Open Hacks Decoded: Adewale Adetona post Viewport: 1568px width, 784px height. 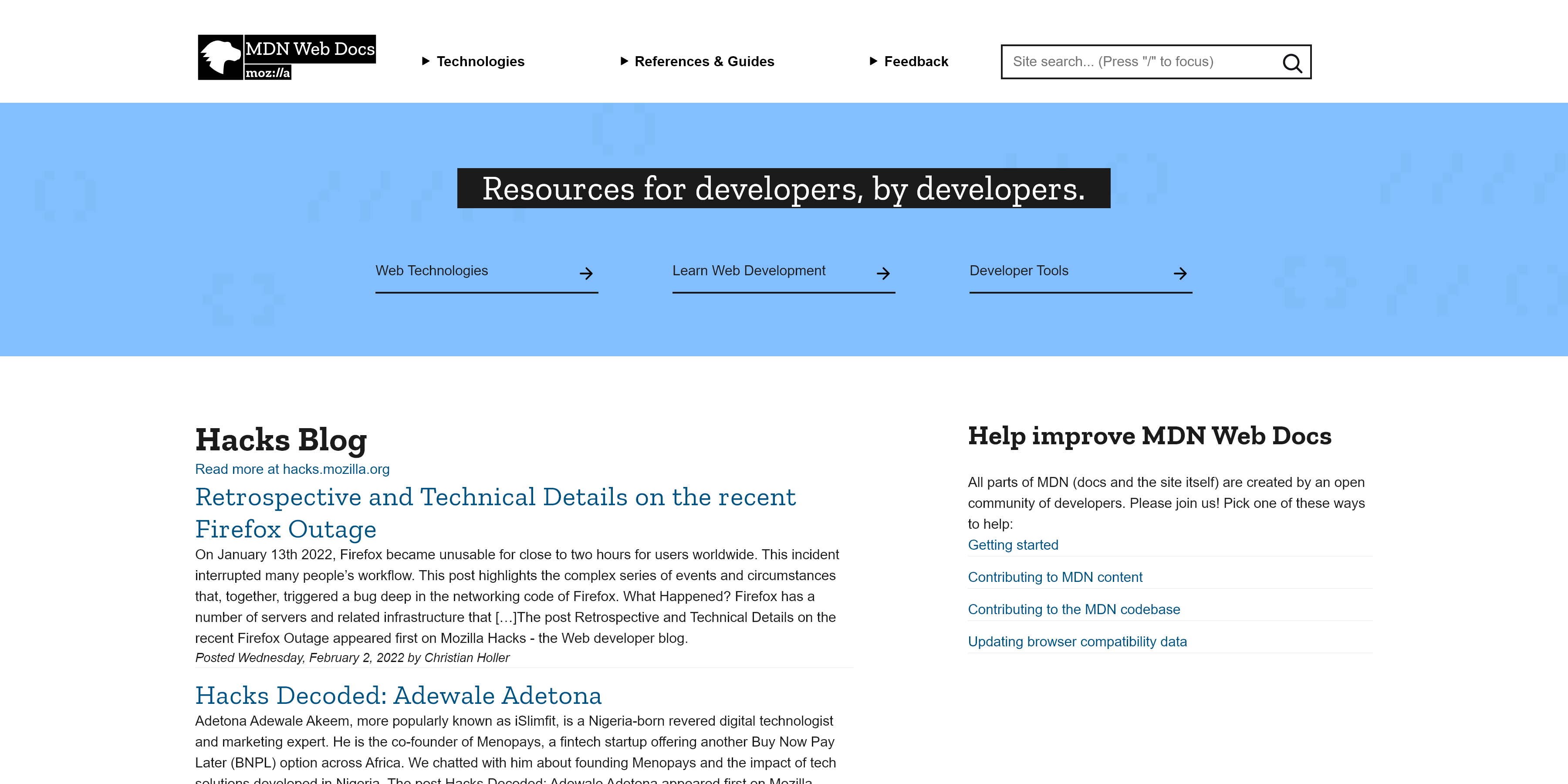click(x=398, y=695)
